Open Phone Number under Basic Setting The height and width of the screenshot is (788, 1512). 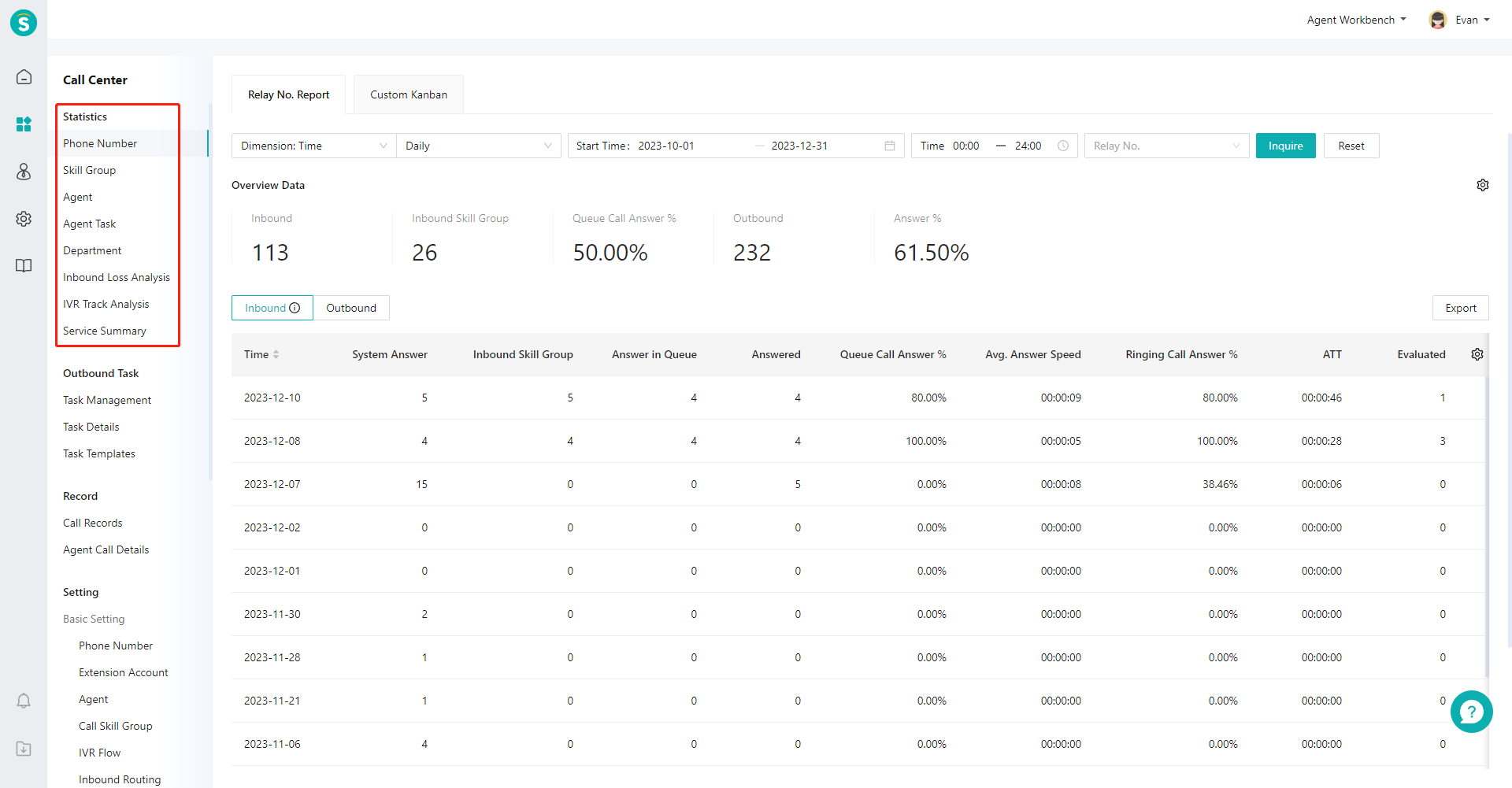coord(116,646)
